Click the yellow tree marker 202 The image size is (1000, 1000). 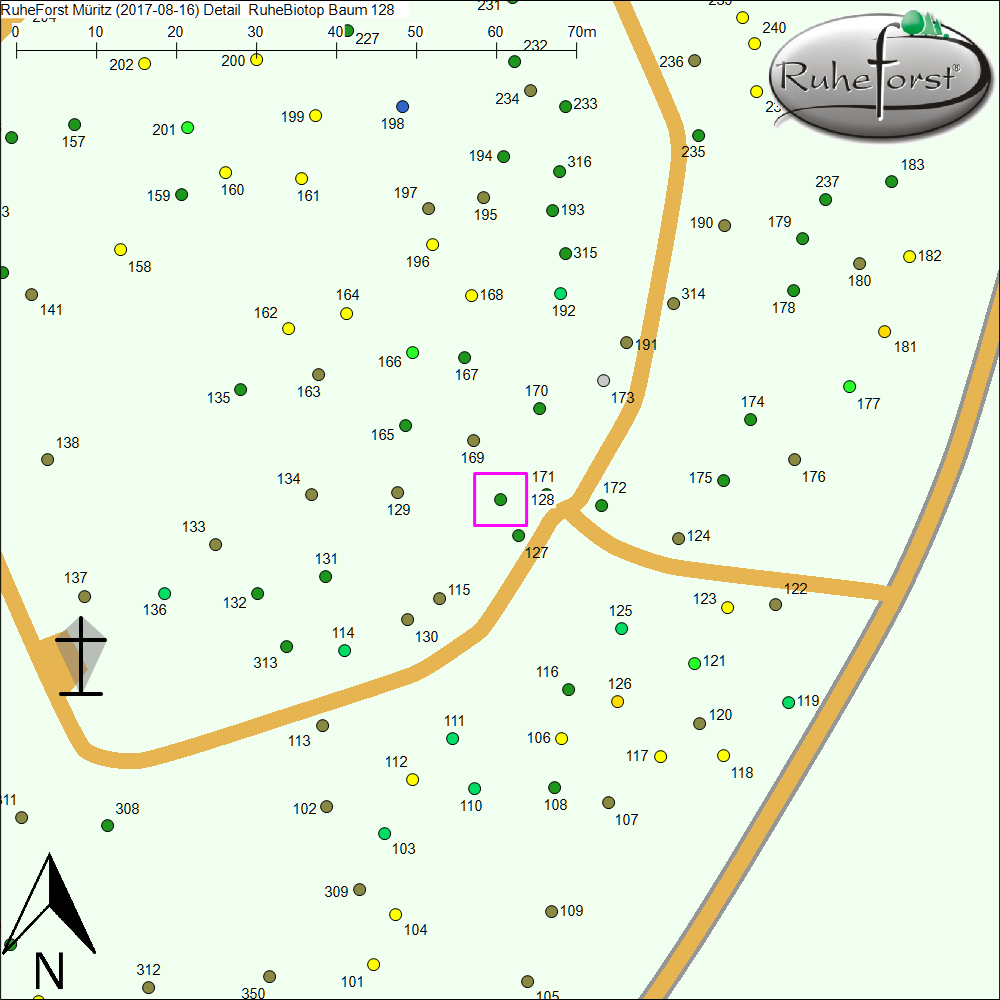144,64
